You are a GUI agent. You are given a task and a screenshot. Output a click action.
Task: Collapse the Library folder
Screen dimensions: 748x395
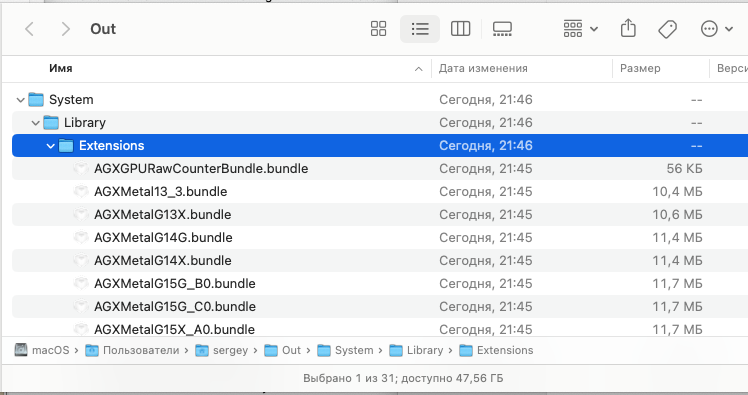point(35,123)
